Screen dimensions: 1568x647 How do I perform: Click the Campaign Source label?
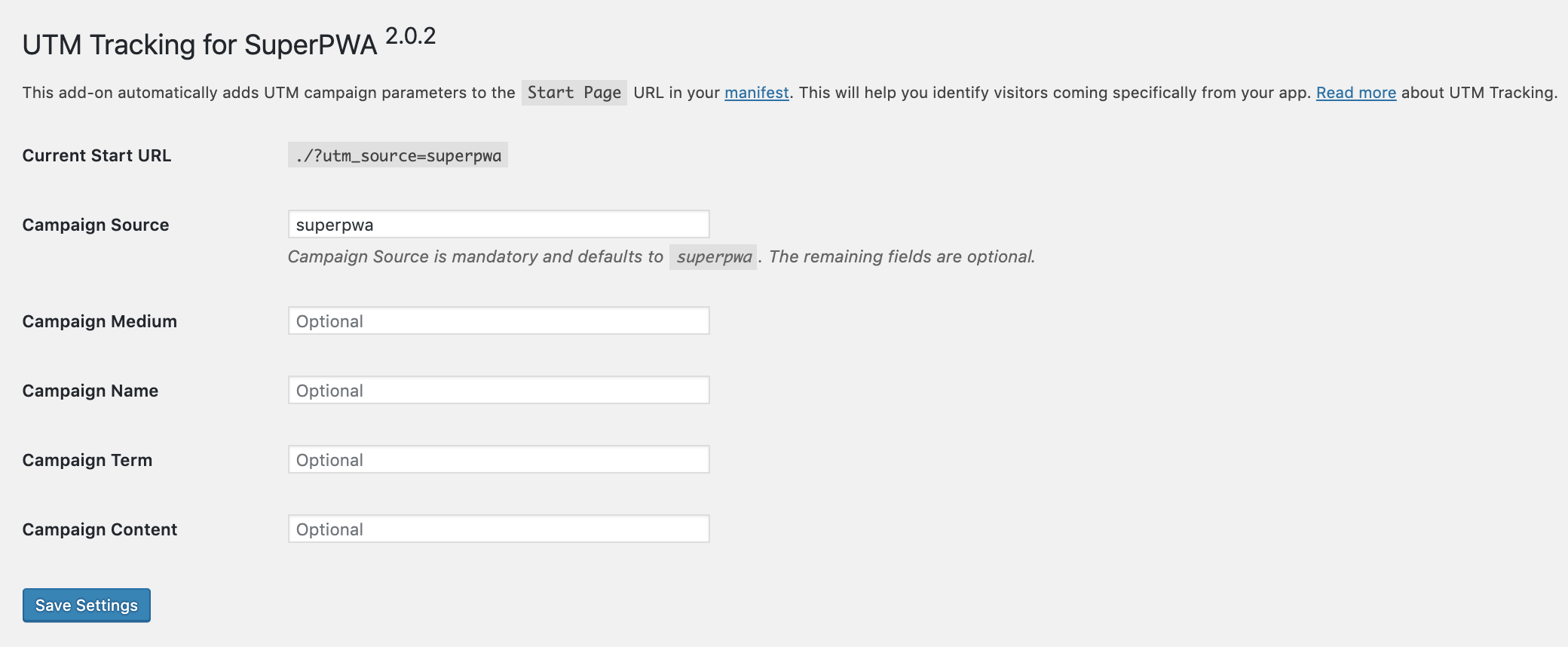click(x=96, y=225)
